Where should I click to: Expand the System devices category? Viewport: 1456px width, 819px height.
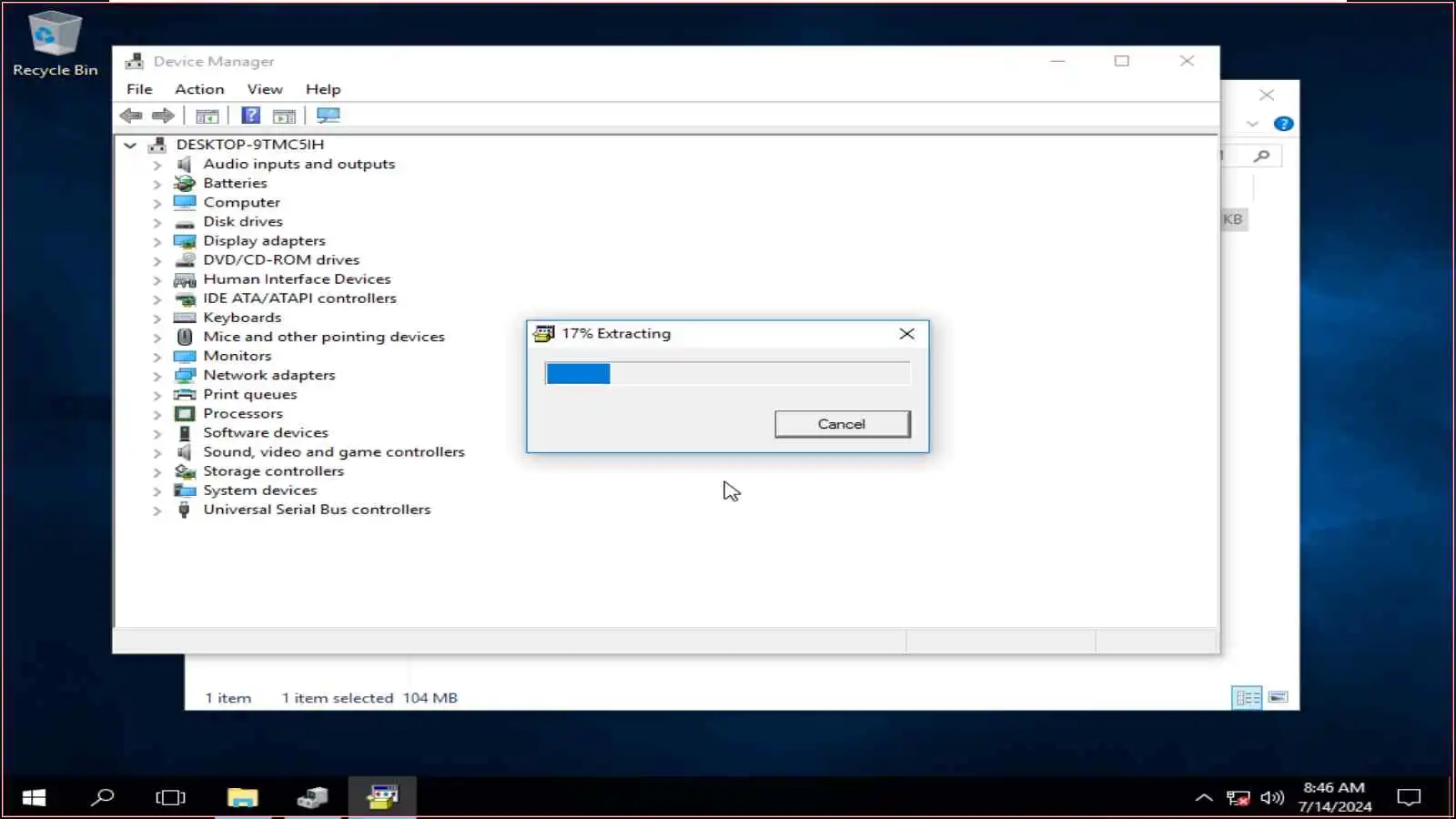(157, 490)
